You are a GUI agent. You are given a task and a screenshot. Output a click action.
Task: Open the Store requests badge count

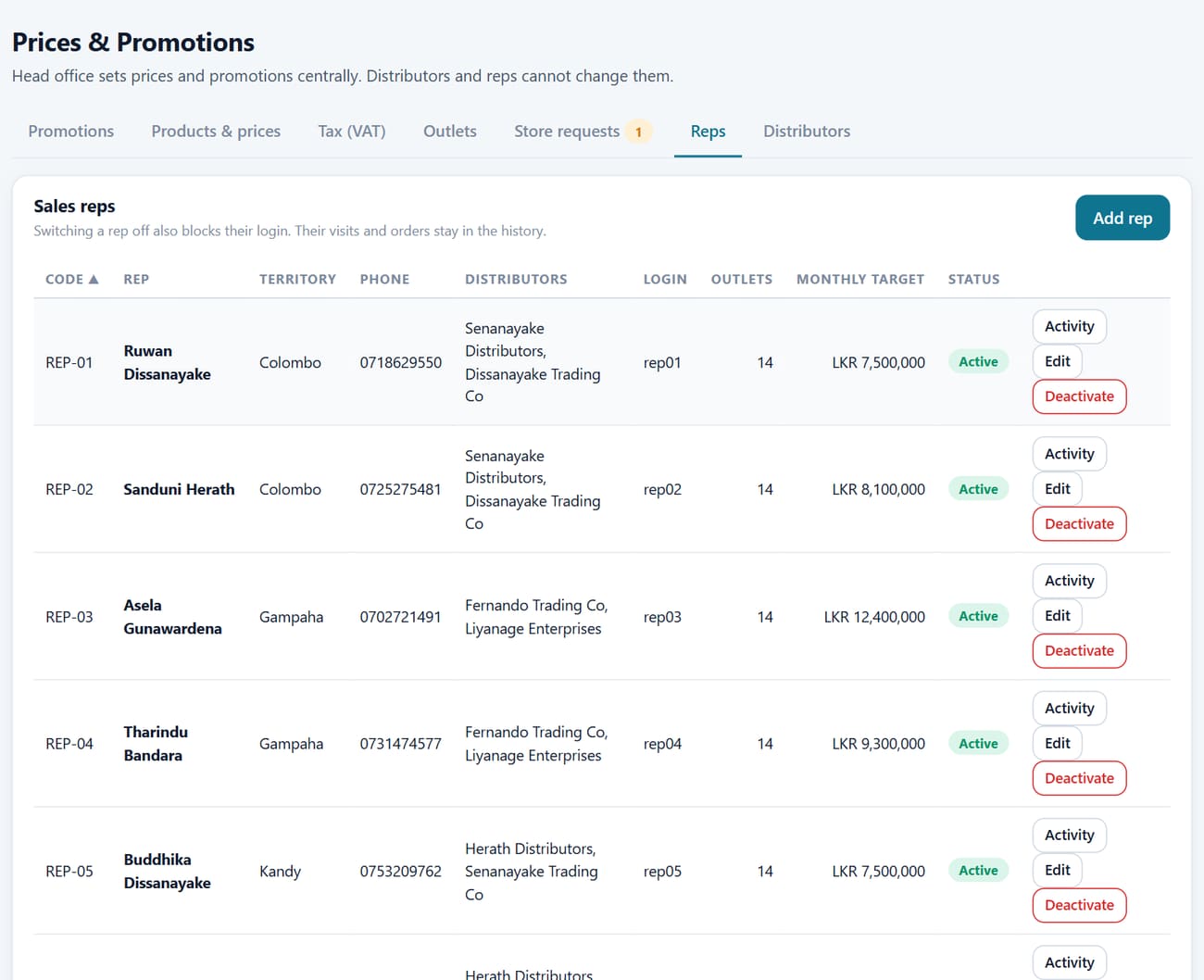coord(638,132)
